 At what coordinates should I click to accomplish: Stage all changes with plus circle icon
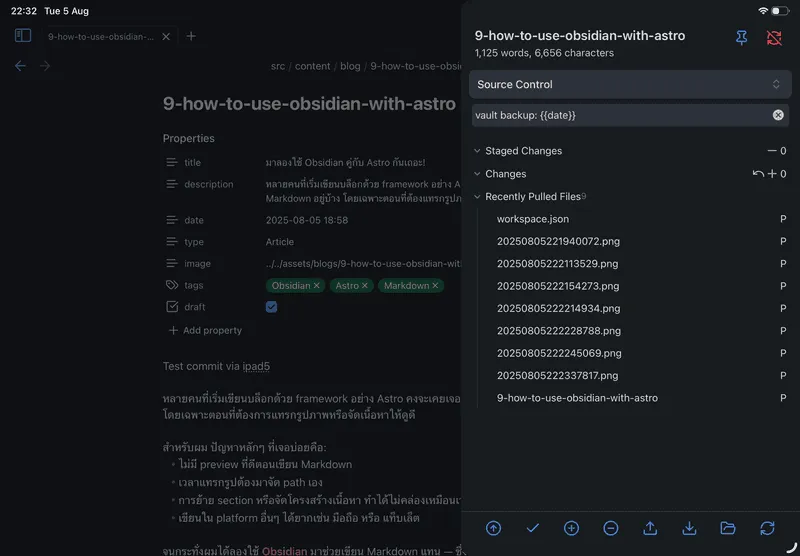click(571, 528)
